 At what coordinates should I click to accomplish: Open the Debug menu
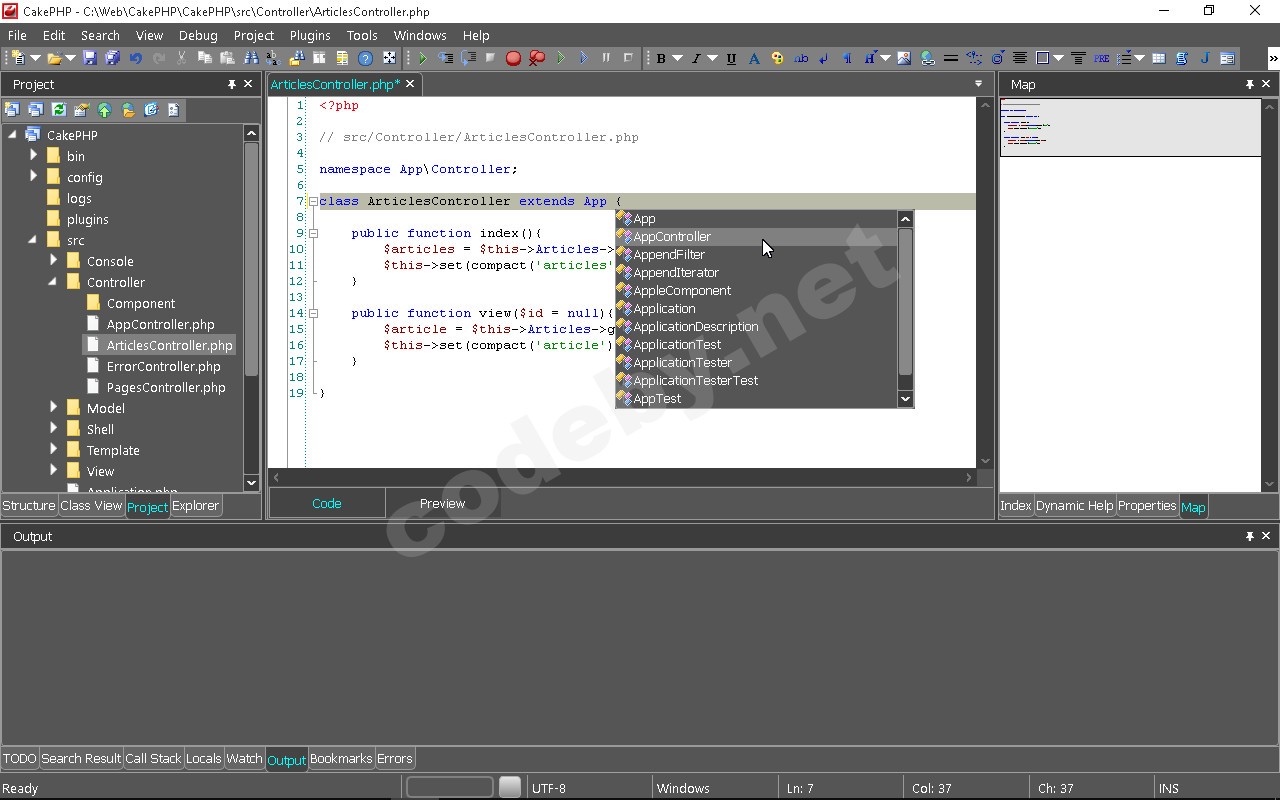click(197, 35)
